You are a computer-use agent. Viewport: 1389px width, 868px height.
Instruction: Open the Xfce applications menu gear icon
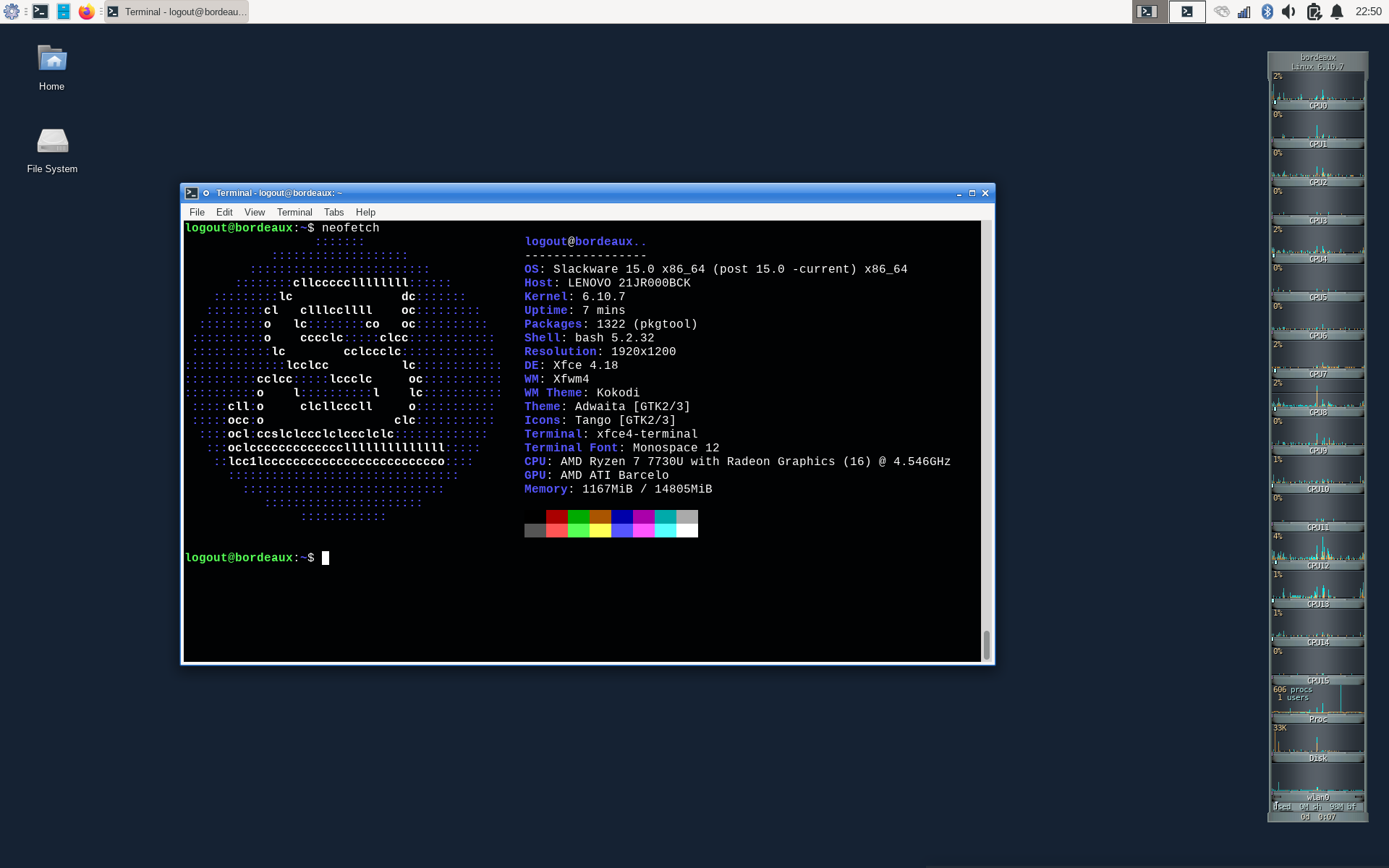(12, 12)
